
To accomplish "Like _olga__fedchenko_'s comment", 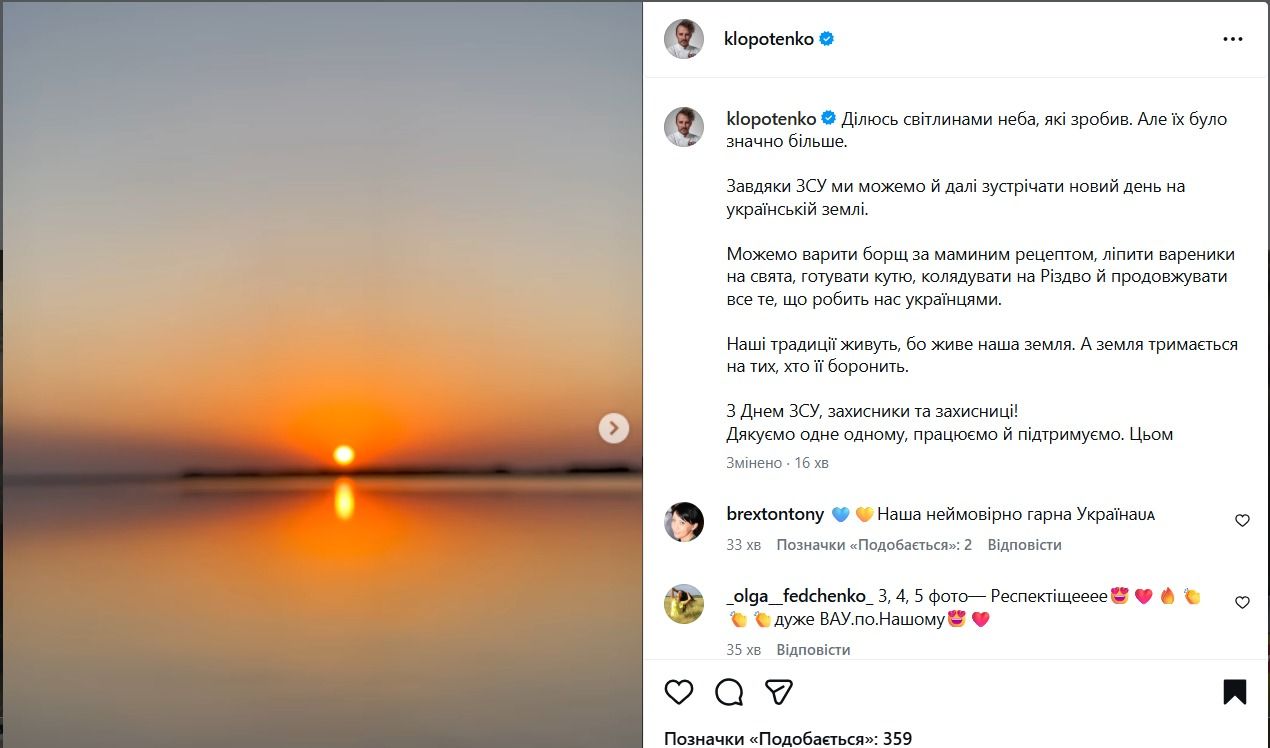I will coord(1242,603).
